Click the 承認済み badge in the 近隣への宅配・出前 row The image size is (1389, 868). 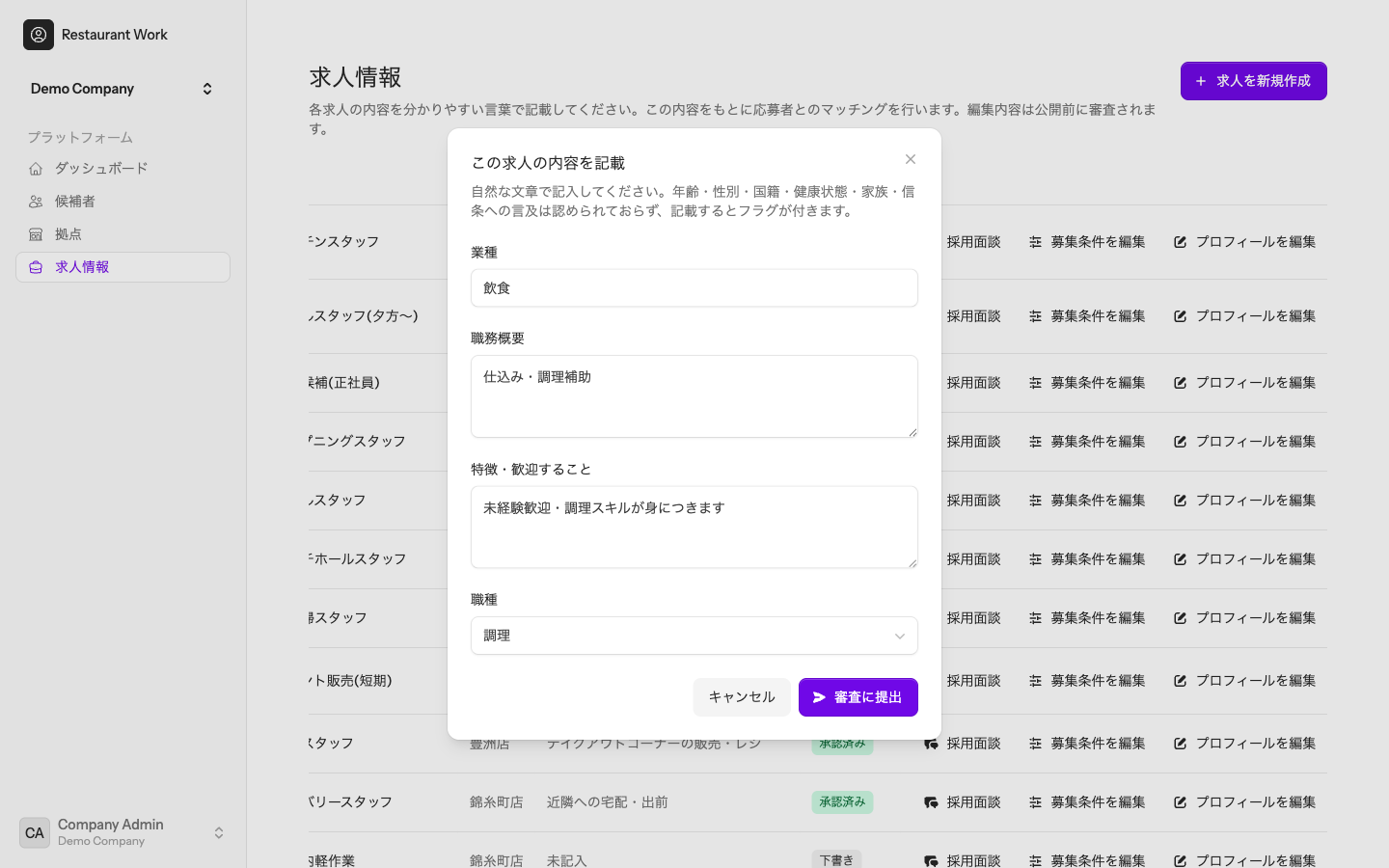coord(842,802)
